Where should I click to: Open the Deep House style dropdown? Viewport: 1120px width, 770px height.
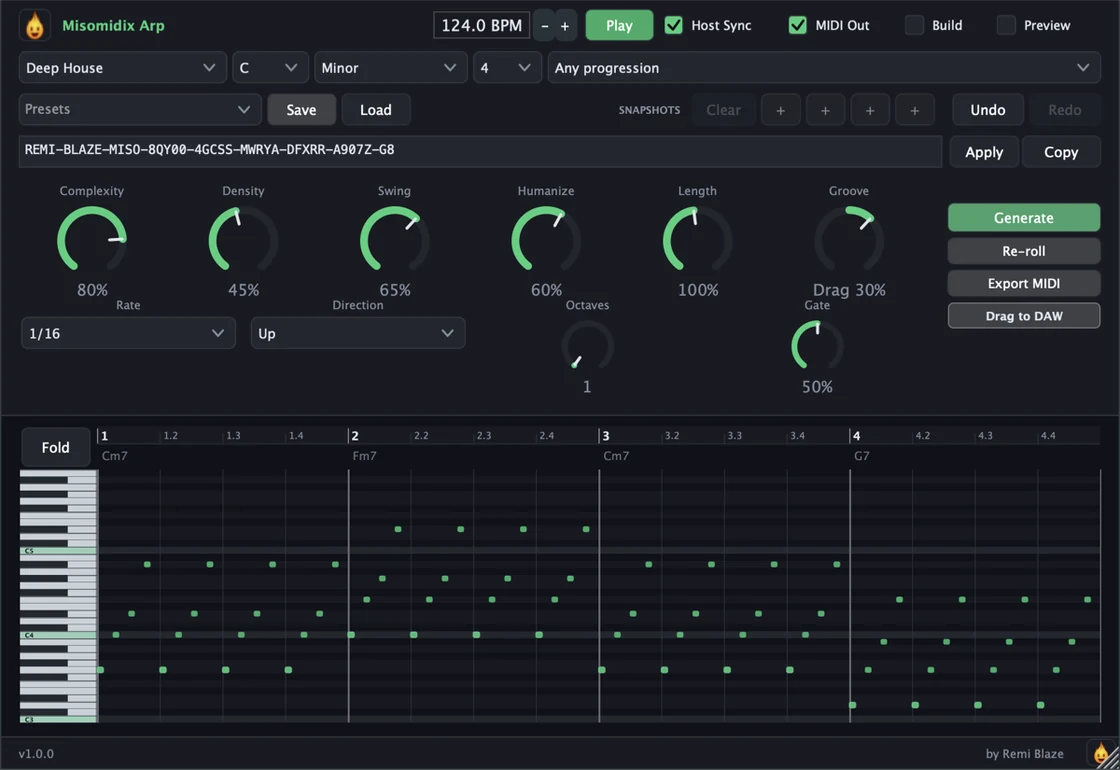[x=122, y=68]
